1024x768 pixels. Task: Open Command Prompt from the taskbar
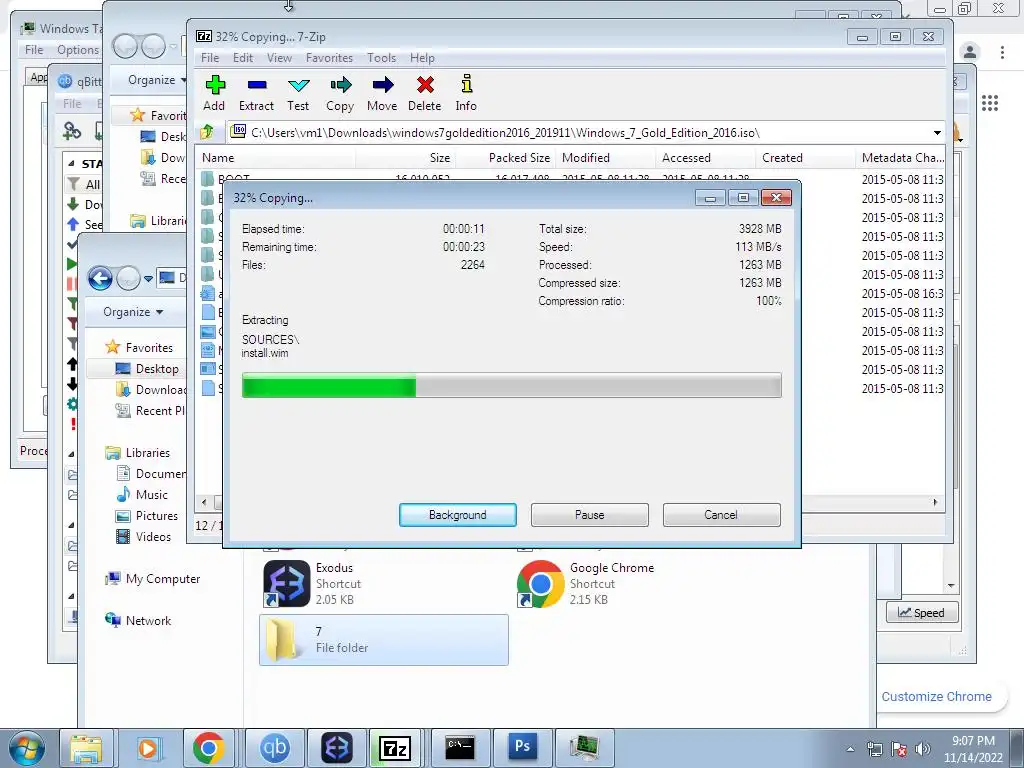click(x=460, y=748)
